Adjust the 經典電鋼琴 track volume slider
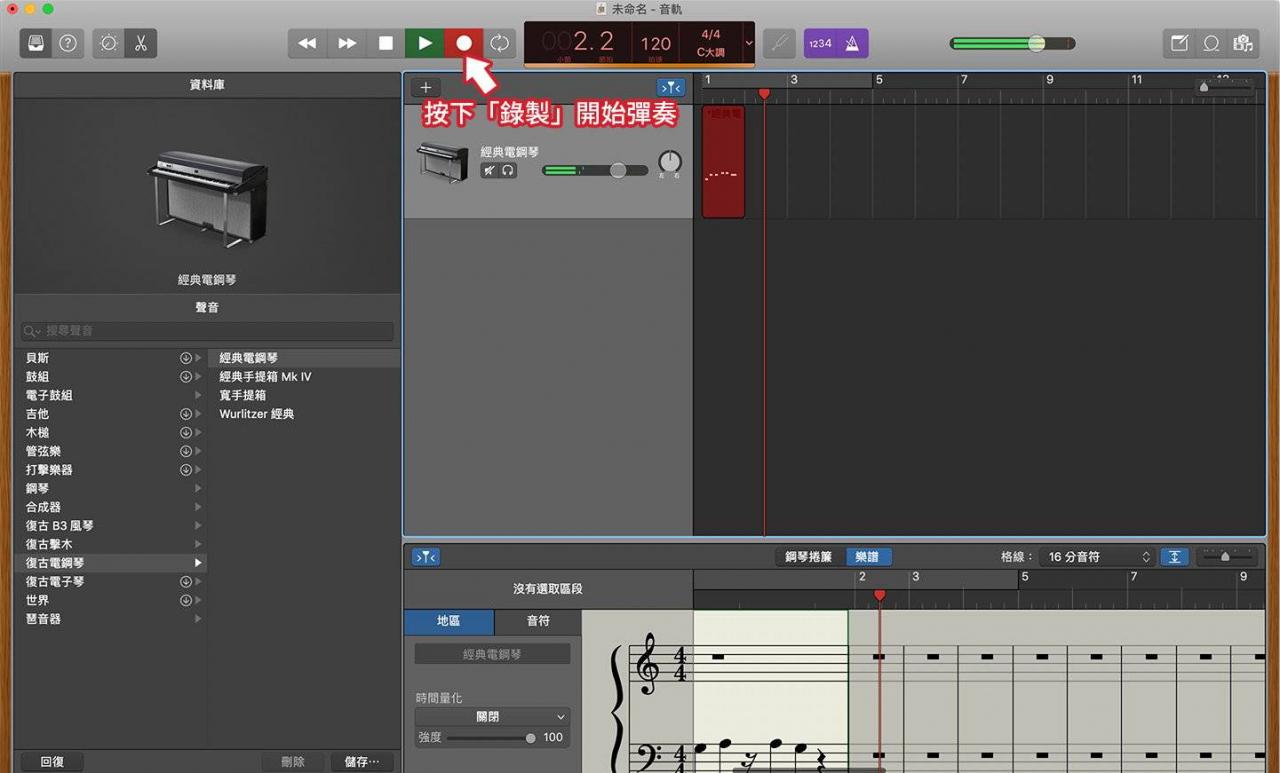 coord(595,170)
